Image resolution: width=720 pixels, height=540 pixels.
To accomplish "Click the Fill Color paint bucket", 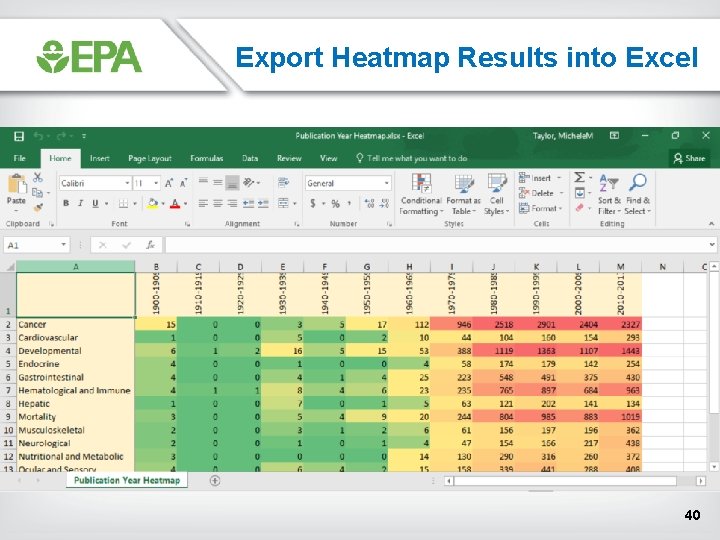I will pyautogui.click(x=153, y=203).
